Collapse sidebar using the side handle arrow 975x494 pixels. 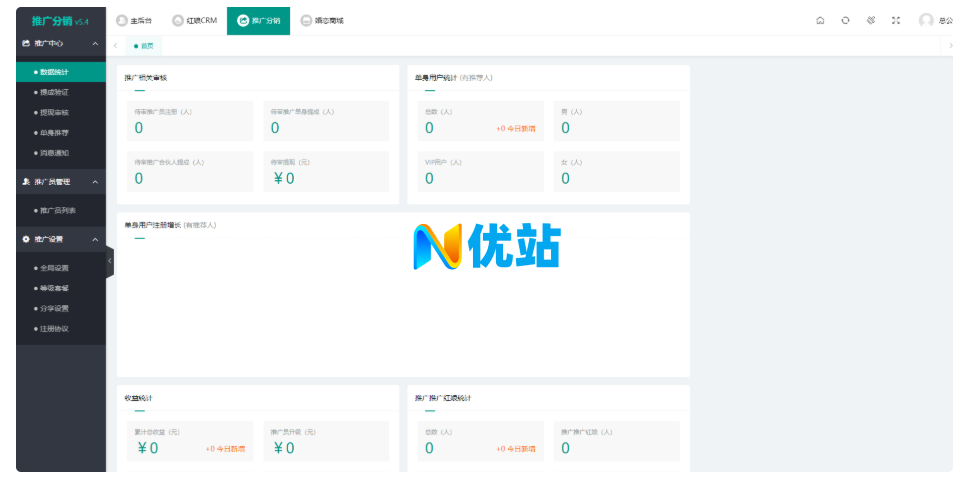pyautogui.click(x=110, y=261)
